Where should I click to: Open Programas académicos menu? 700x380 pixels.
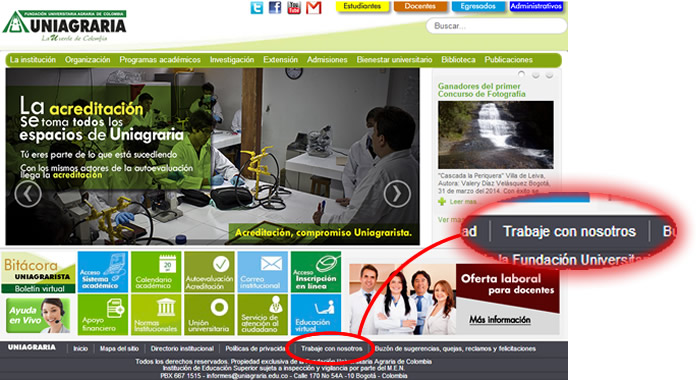[x=160, y=60]
